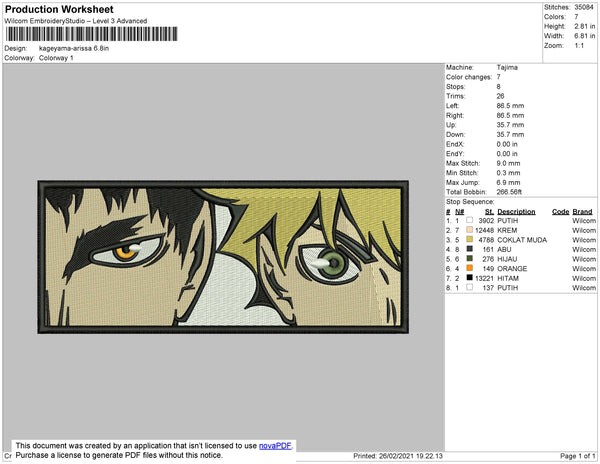The image size is (600, 464).
Task: Click the printed date '26/02/2021 19.22.13'
Action: point(411,456)
